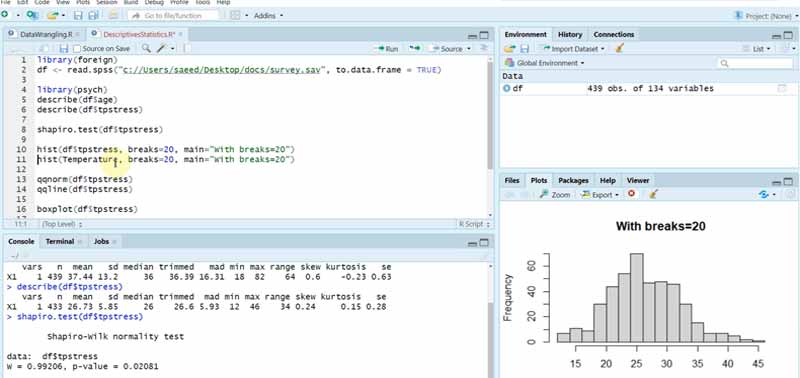Toggle the Source on Save checkbox
Image resolution: width=800 pixels, height=378 pixels.
pyautogui.click(x=77, y=48)
